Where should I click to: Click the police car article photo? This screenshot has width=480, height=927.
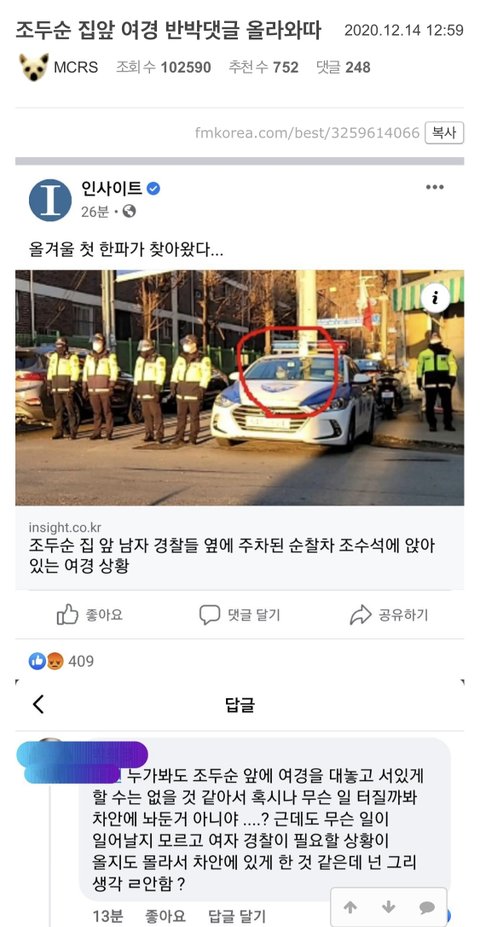[239, 388]
